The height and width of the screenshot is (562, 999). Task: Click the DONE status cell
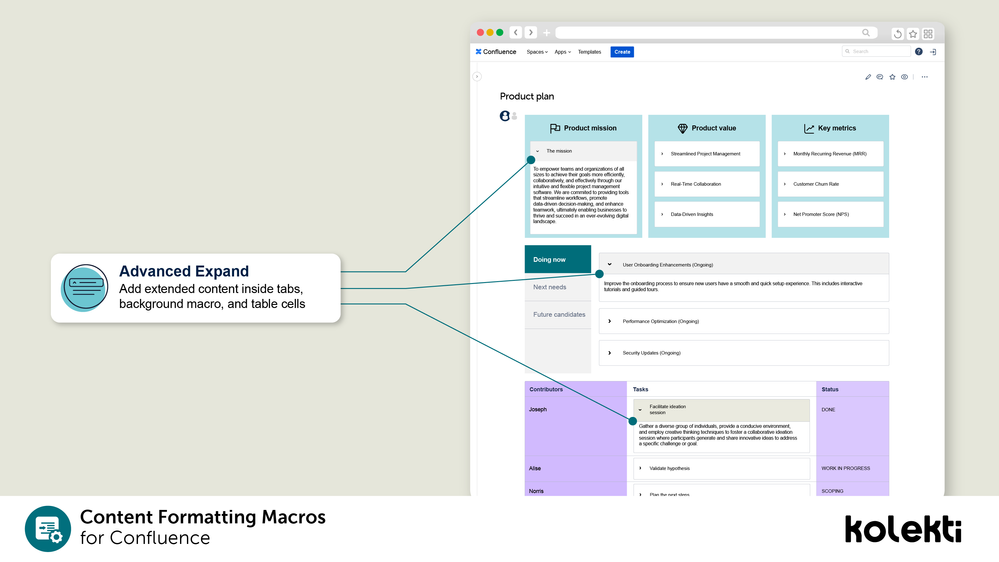click(x=852, y=426)
